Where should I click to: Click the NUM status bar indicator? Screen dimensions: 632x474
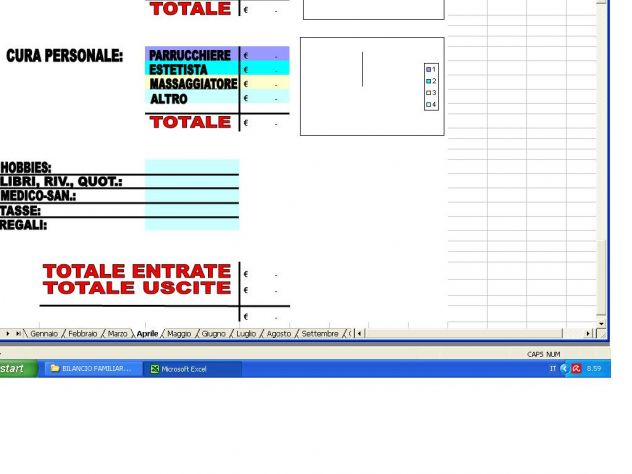tap(553, 354)
